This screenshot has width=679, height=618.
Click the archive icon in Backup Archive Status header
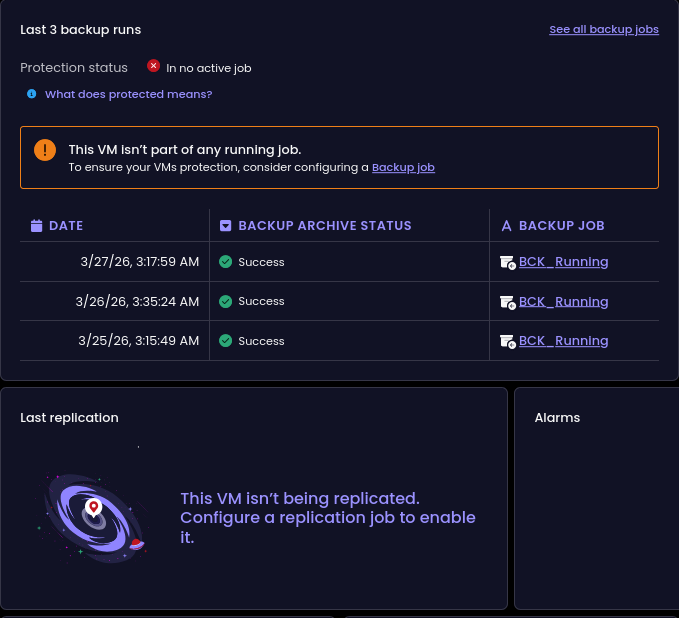point(226,226)
